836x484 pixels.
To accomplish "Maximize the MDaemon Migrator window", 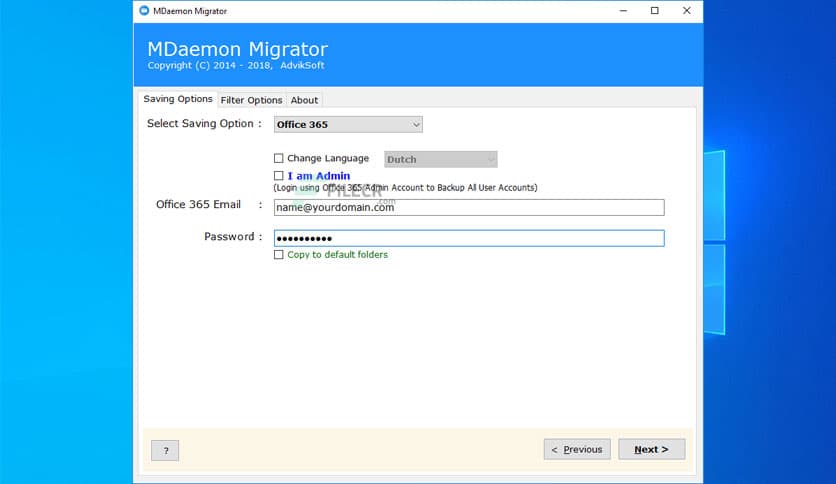I will point(655,11).
